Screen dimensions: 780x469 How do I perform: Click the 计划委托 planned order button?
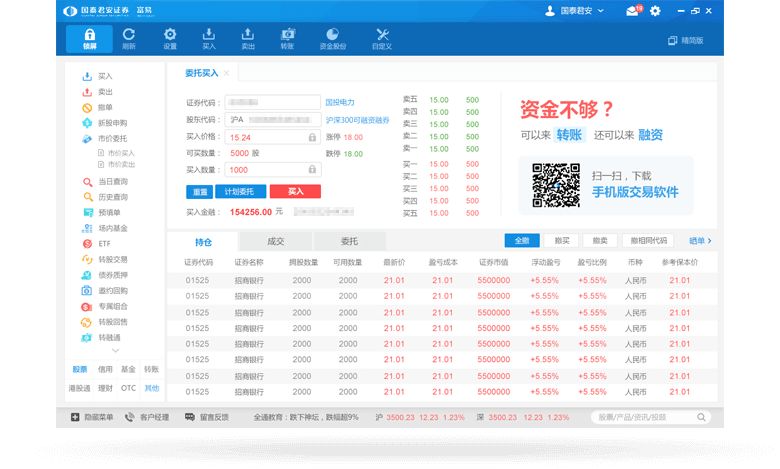(x=239, y=191)
